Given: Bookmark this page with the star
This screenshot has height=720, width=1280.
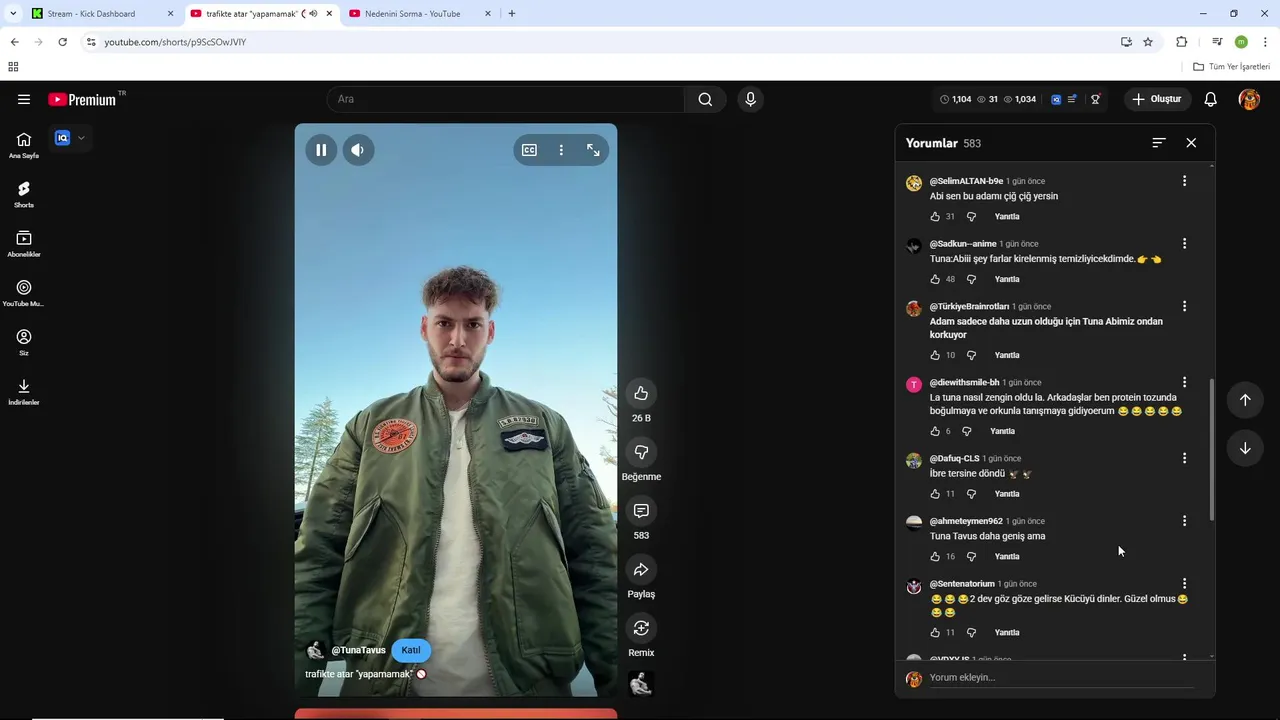Looking at the screenshot, I should click(x=1148, y=42).
